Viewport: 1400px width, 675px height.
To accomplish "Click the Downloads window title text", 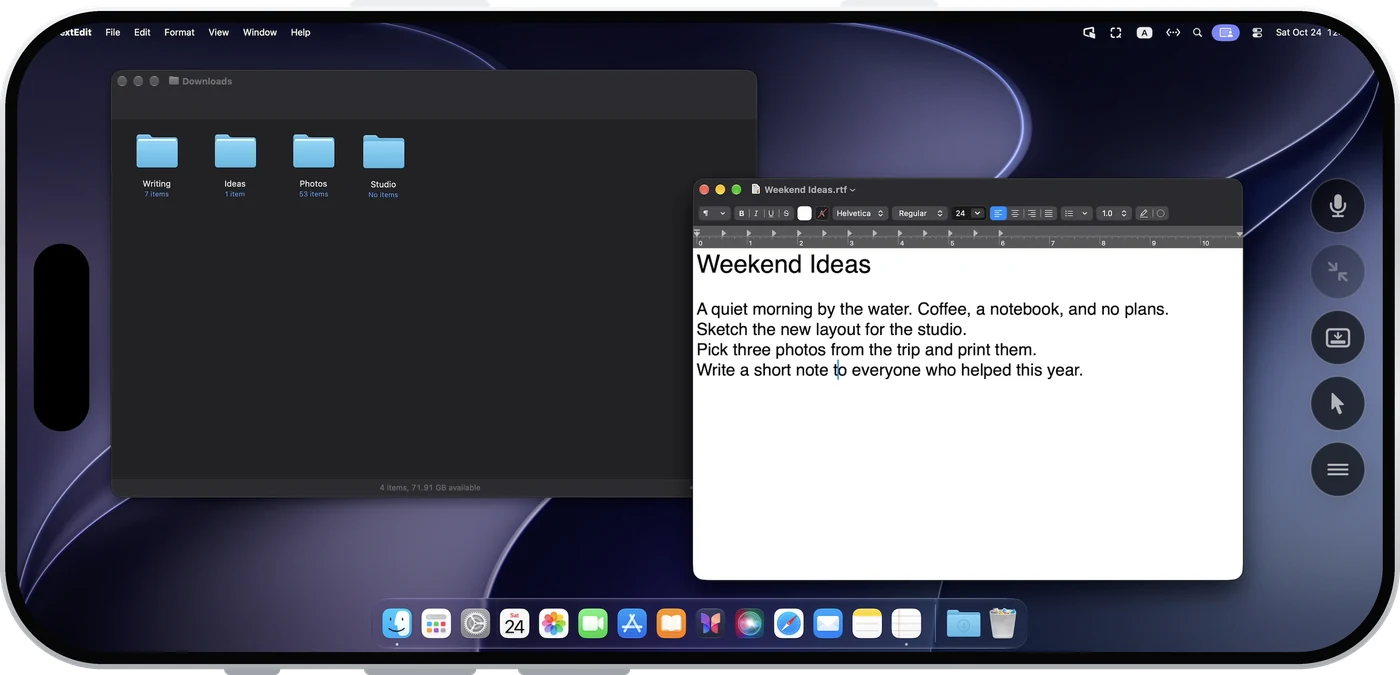I will (207, 81).
